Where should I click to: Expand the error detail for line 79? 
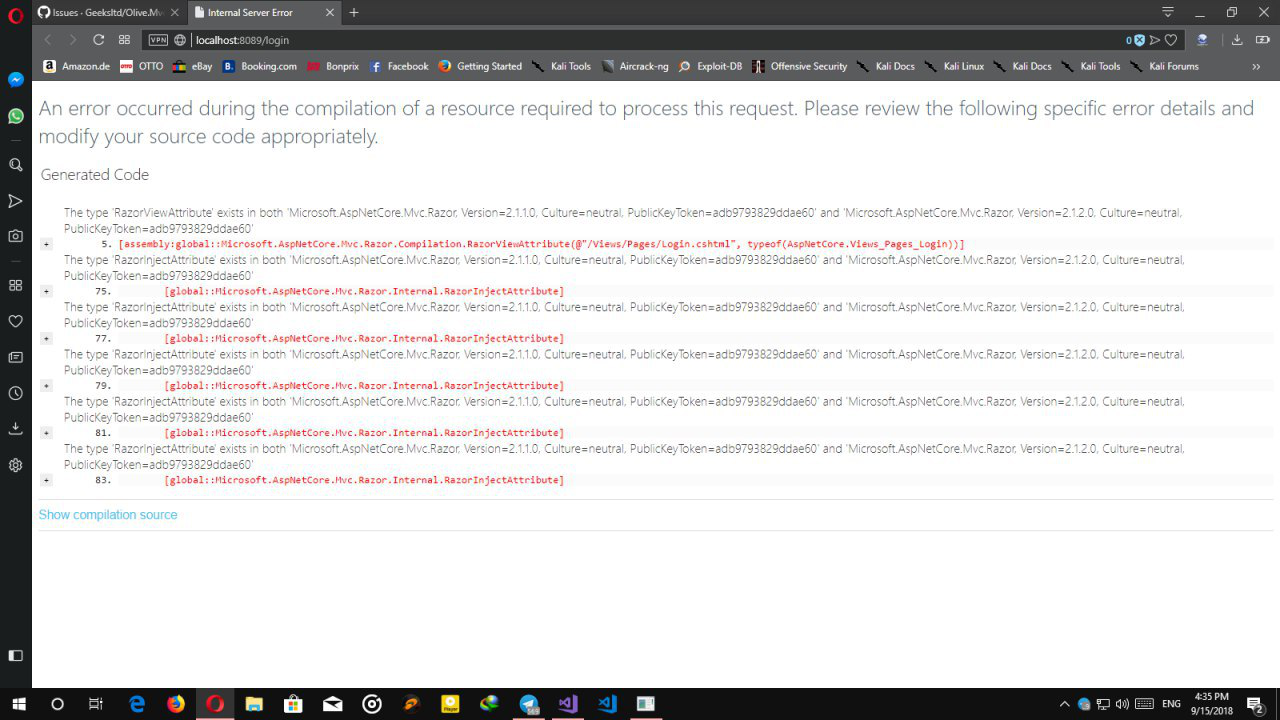(46, 386)
